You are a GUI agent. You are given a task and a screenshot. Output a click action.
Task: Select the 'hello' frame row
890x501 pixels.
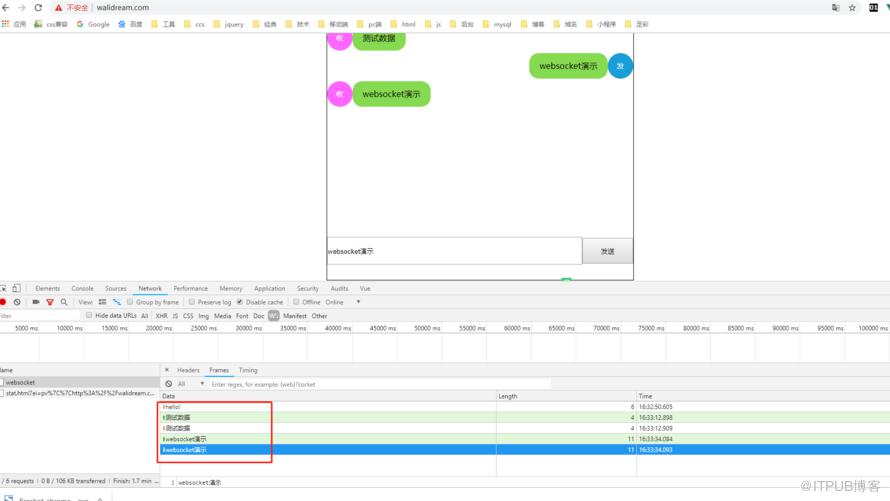coord(525,407)
